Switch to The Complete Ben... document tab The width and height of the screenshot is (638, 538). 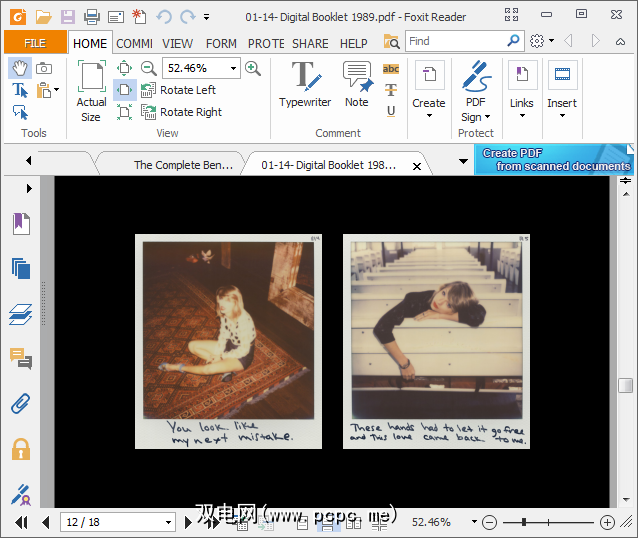tap(183, 165)
